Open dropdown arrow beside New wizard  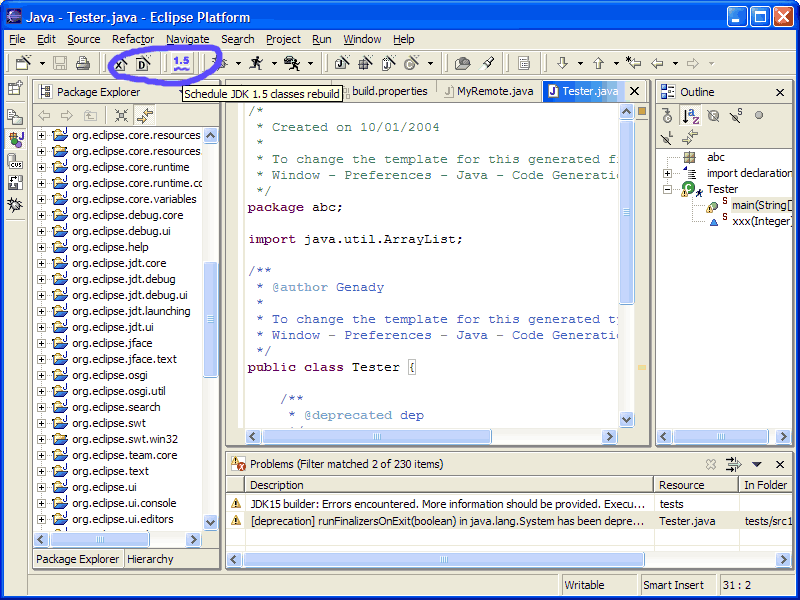coord(42,64)
